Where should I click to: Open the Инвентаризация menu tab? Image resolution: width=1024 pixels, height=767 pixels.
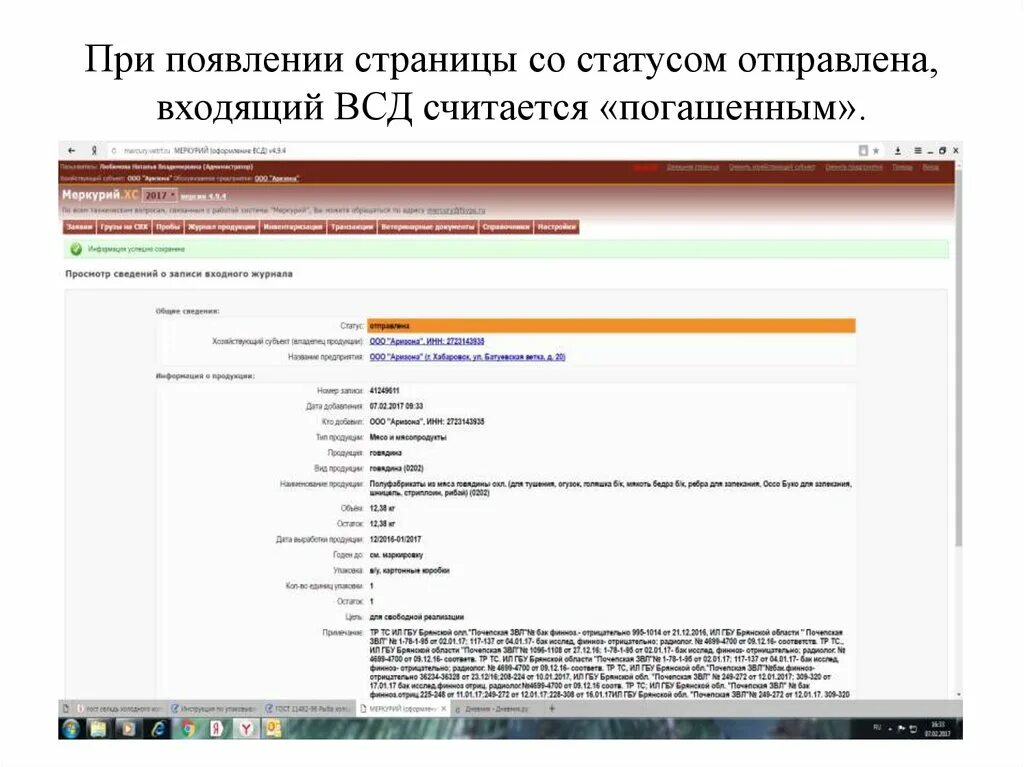point(293,227)
